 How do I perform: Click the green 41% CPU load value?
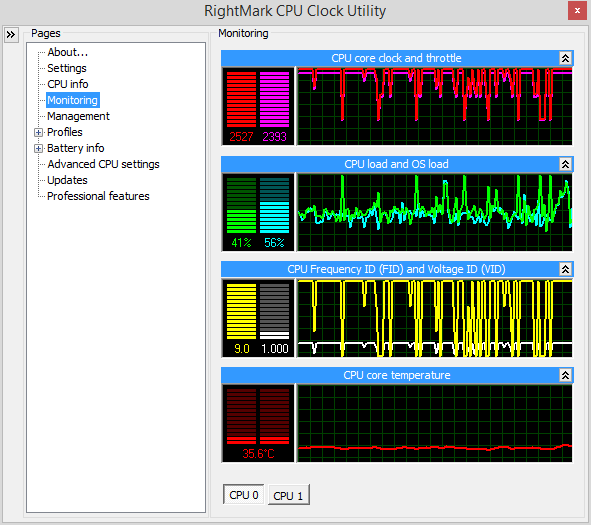click(x=241, y=243)
